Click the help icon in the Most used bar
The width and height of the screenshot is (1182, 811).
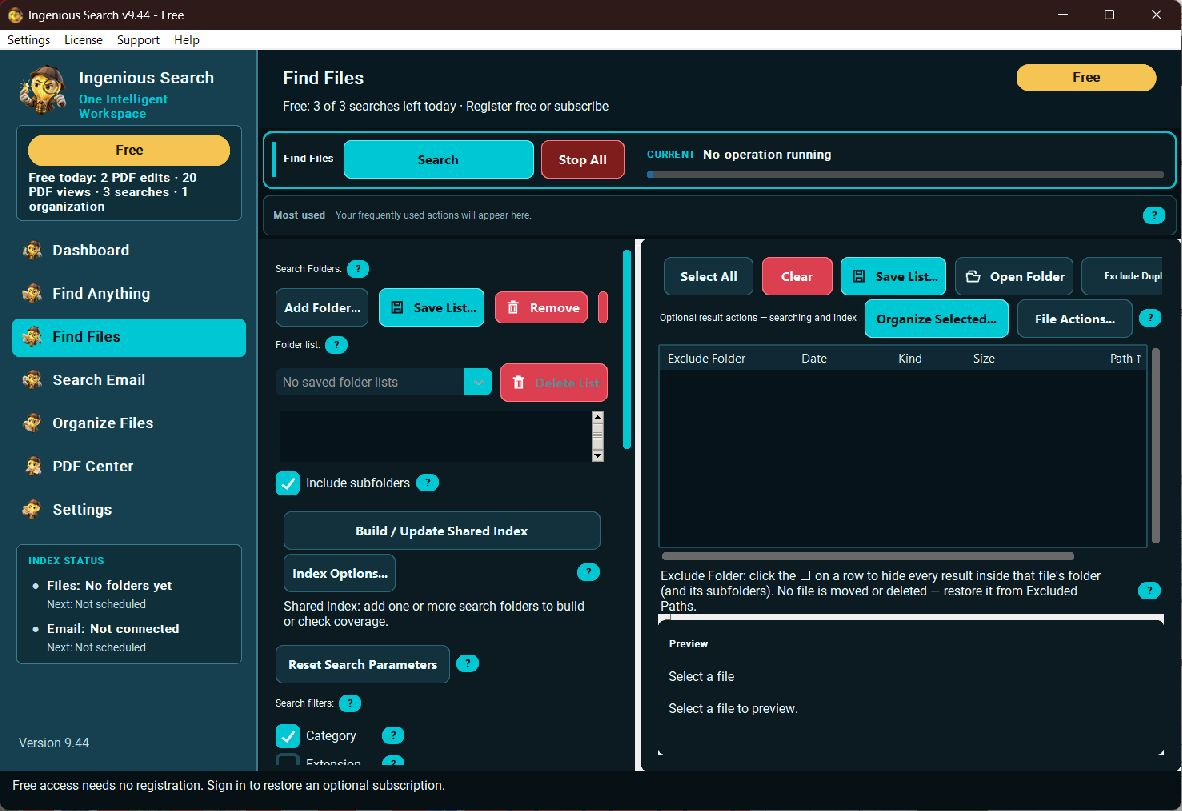(x=1154, y=216)
